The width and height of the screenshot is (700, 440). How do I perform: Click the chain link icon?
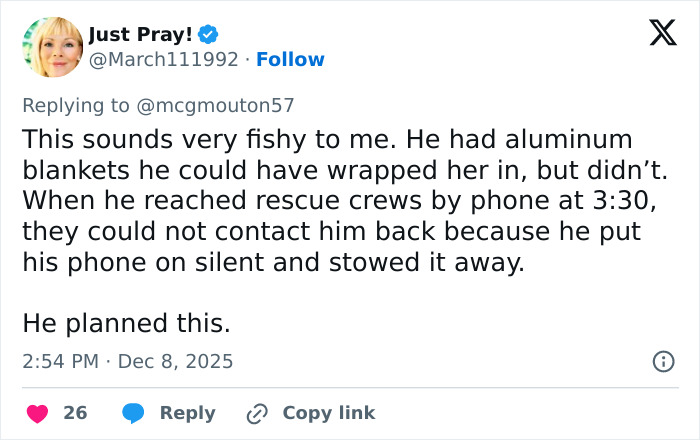(x=258, y=413)
